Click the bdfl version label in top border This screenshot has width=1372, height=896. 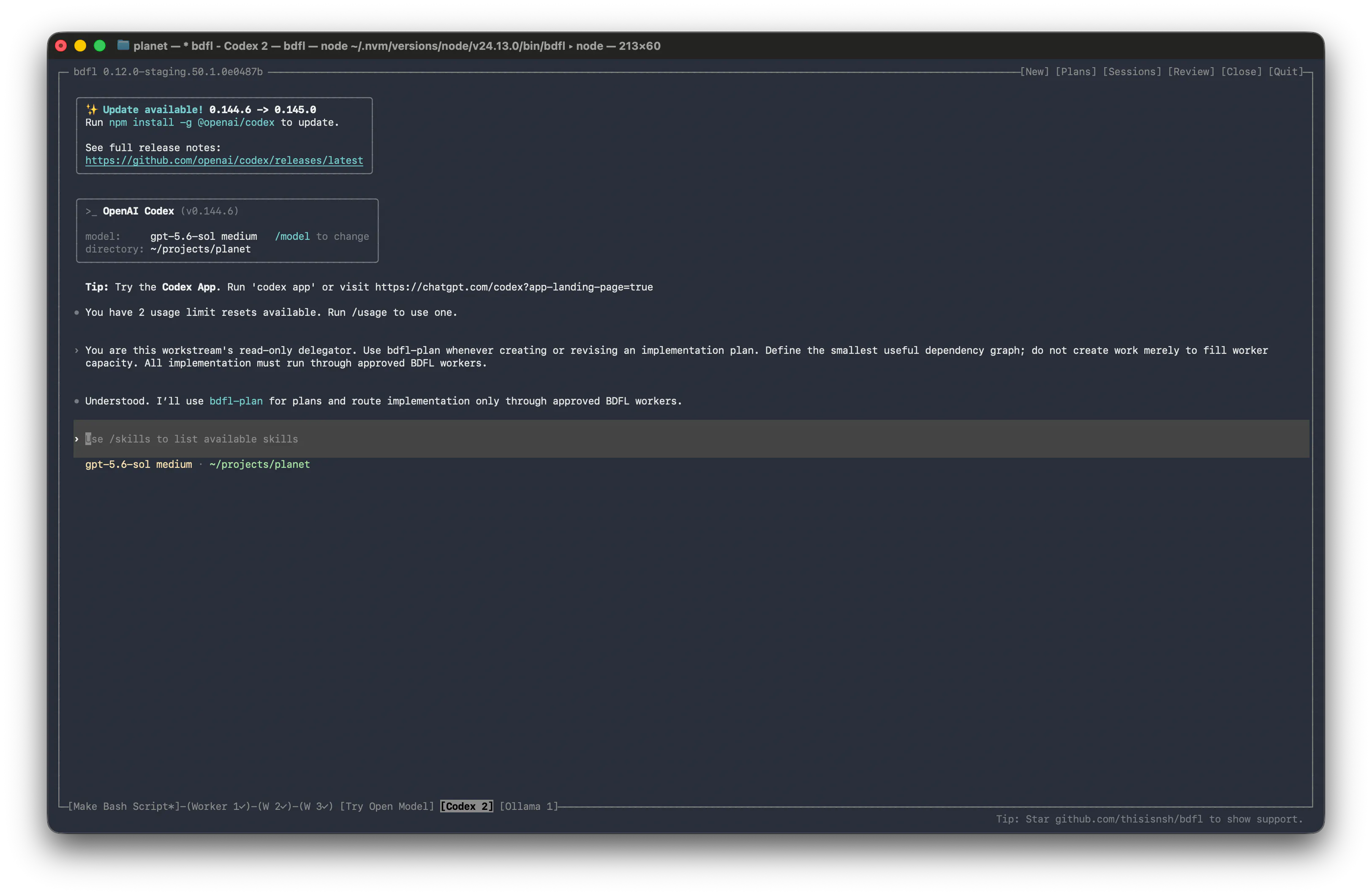[168, 71]
